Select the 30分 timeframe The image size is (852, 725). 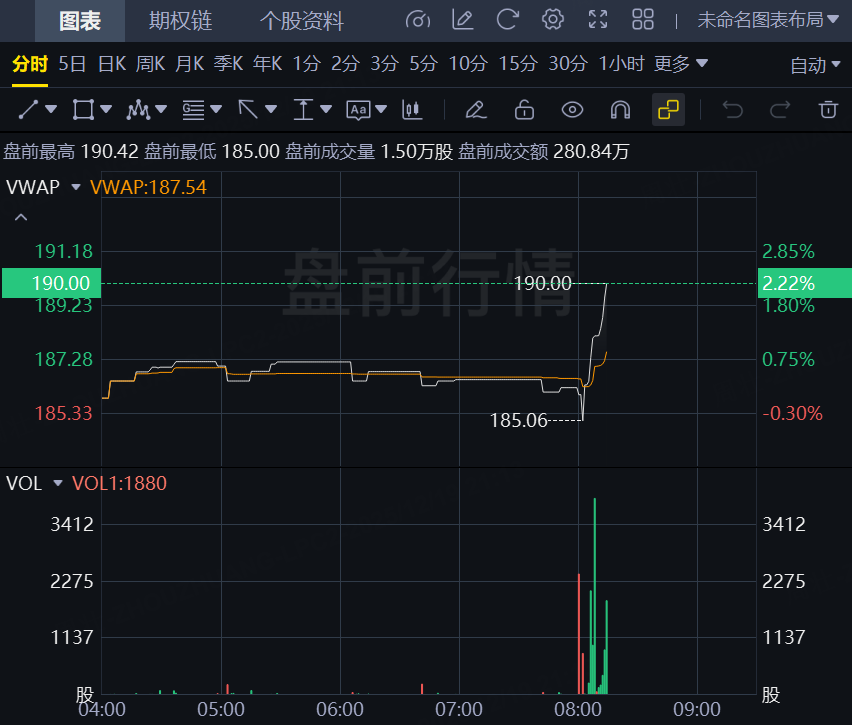point(568,64)
